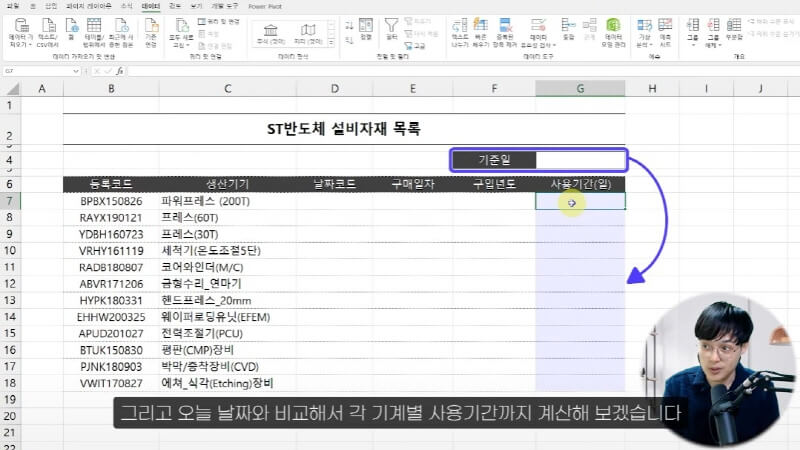Viewport: 800px width, 450px height.
Task: Open the File (파일) tab
Action: point(13,6)
